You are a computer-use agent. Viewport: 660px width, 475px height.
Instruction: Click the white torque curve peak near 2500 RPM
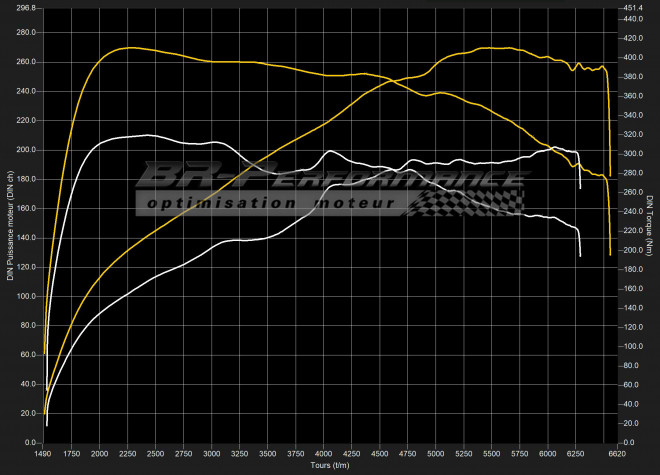(x=147, y=135)
